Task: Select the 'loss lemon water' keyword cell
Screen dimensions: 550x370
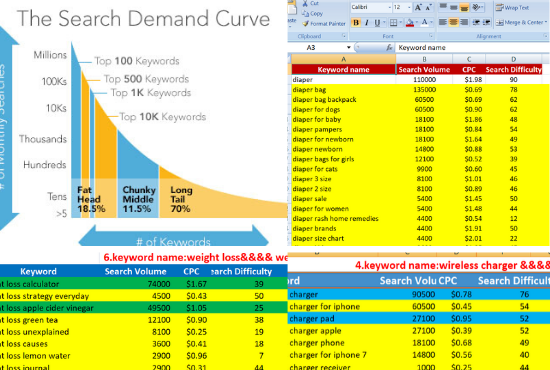Action: (x=35, y=356)
